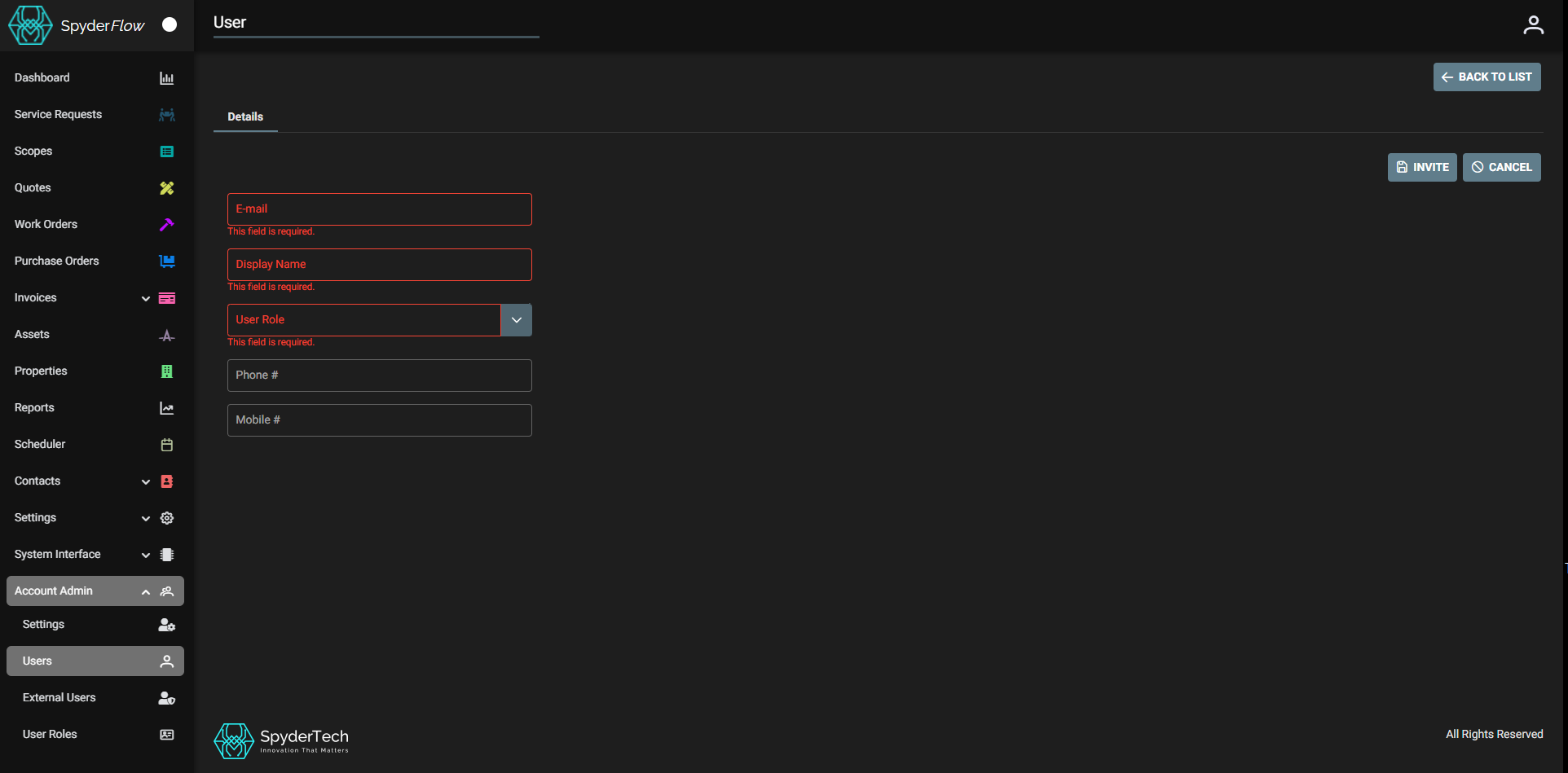
Task: Toggle the sidebar switch beside SpyderFlow logo
Action: click(x=170, y=24)
